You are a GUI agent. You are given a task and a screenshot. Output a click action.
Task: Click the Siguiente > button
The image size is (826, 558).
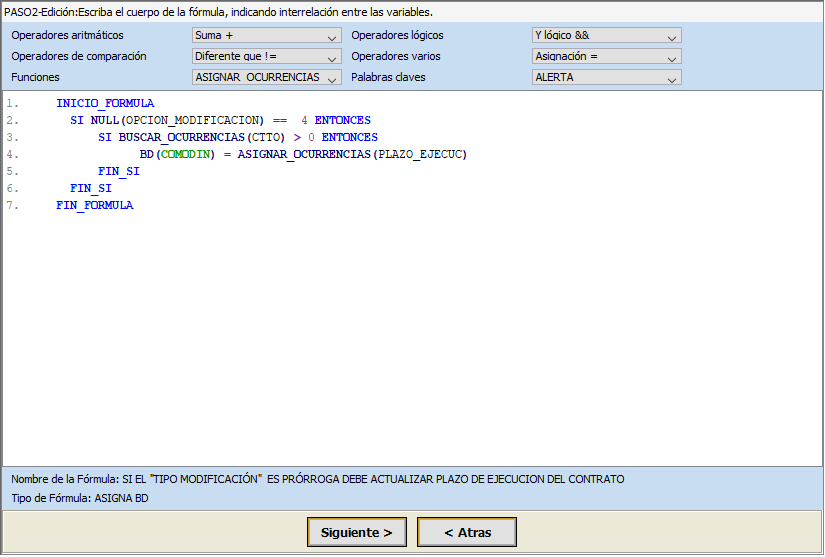(x=357, y=532)
